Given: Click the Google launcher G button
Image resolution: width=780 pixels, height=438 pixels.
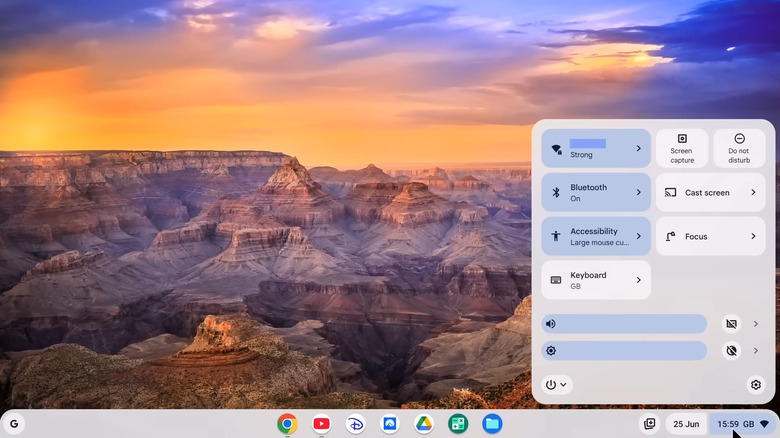Looking at the screenshot, I should pyautogui.click(x=14, y=424).
